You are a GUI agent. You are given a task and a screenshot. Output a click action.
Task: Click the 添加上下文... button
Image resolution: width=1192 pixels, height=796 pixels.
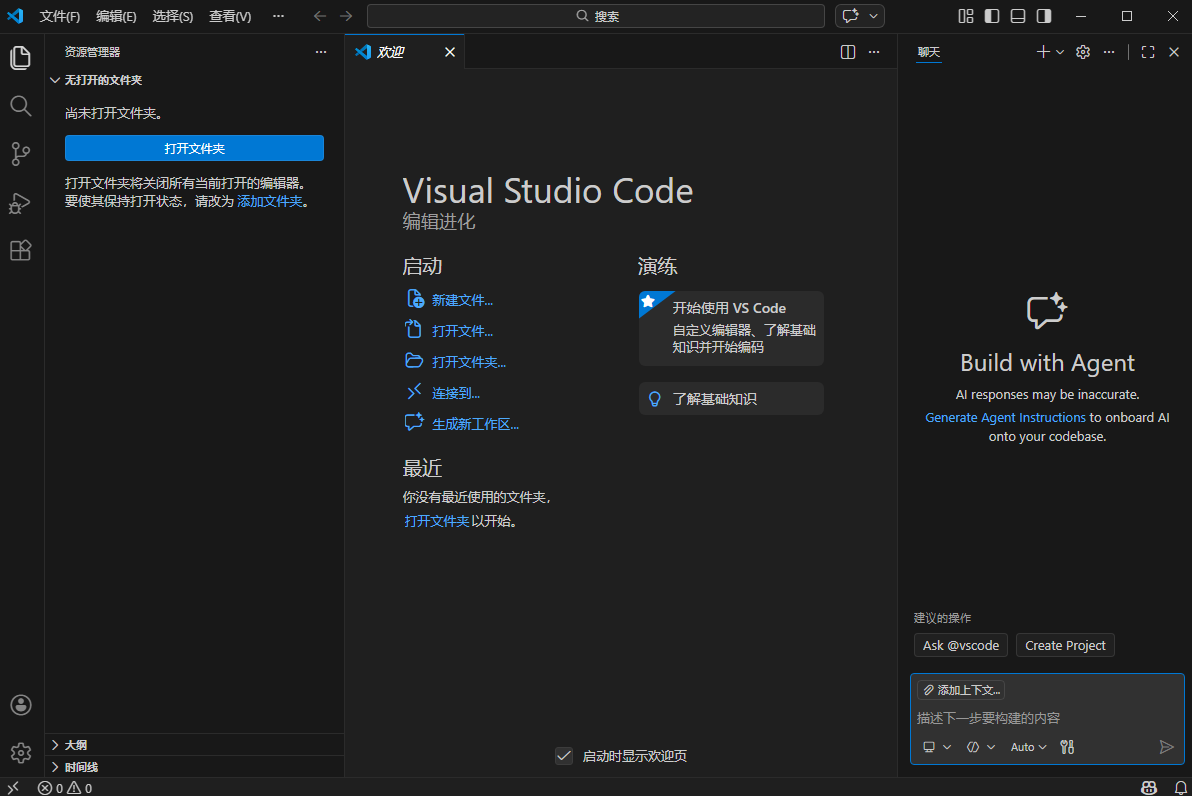(961, 690)
